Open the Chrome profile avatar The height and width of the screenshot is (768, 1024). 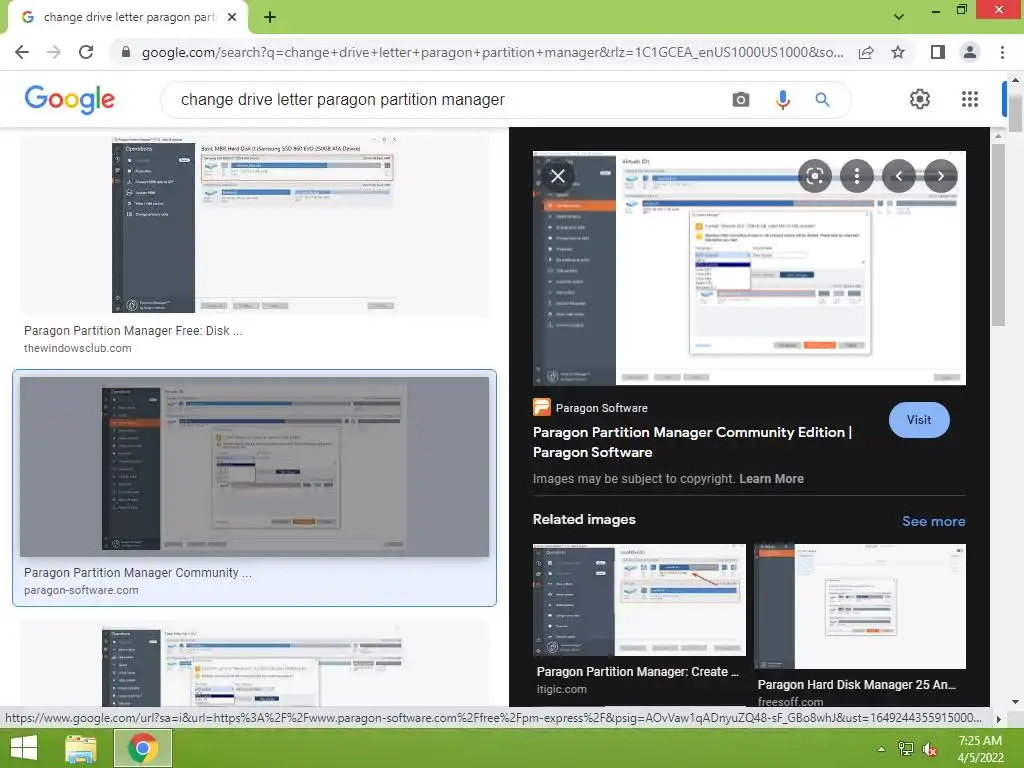pyautogui.click(x=970, y=52)
